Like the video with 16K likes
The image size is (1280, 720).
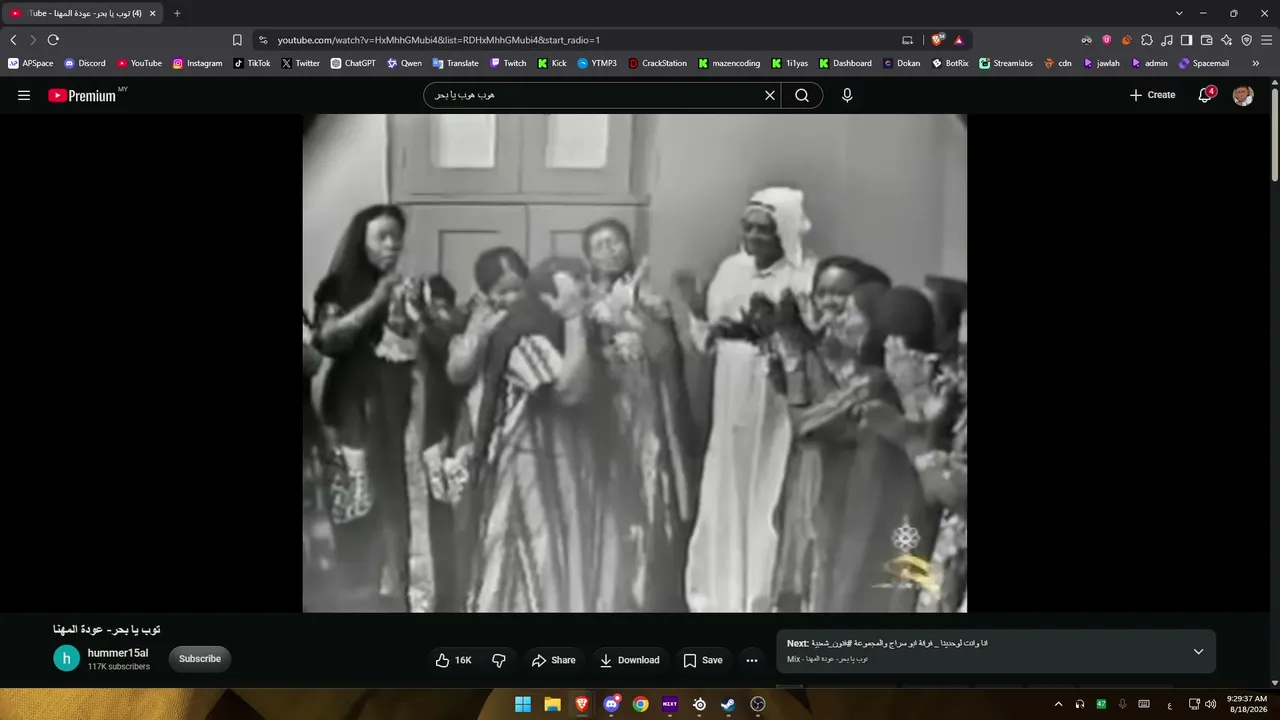tap(454, 660)
